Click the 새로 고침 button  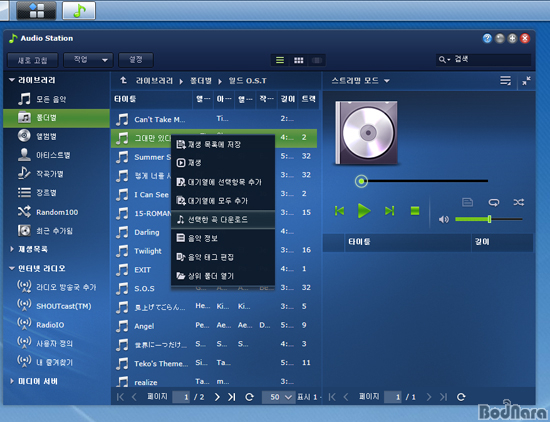(32, 60)
